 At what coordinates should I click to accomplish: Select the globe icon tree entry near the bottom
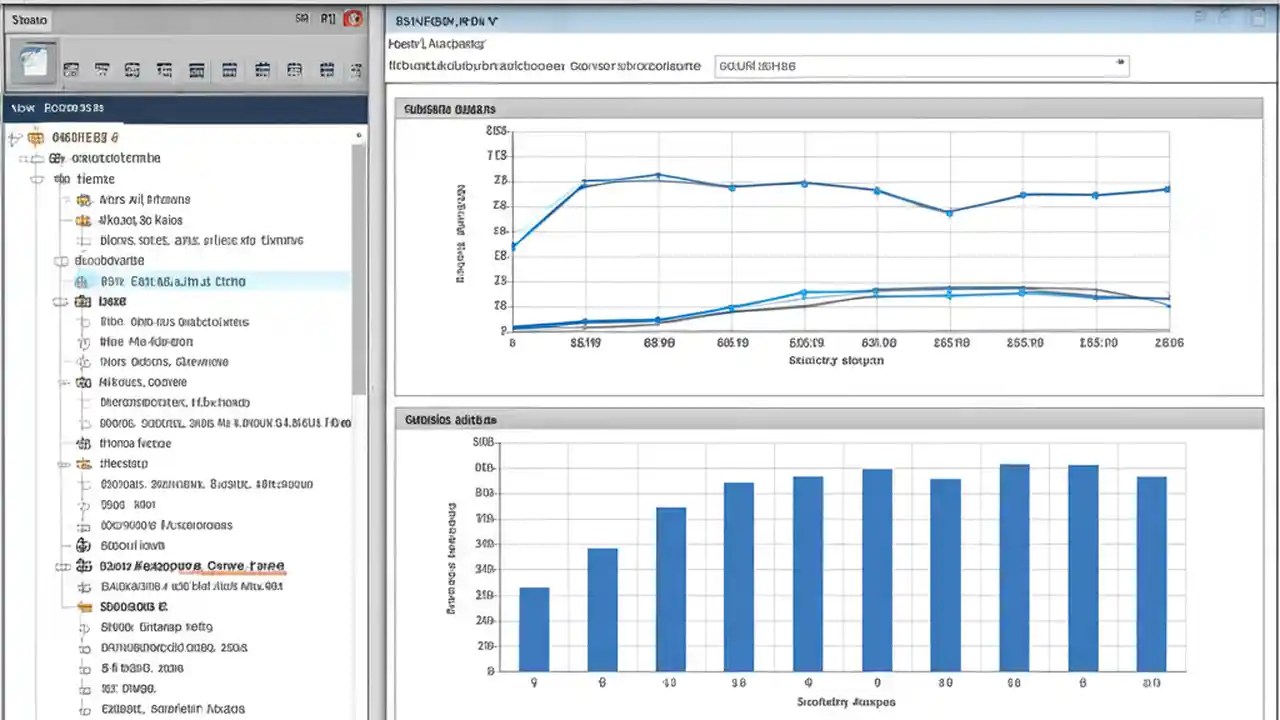point(85,545)
